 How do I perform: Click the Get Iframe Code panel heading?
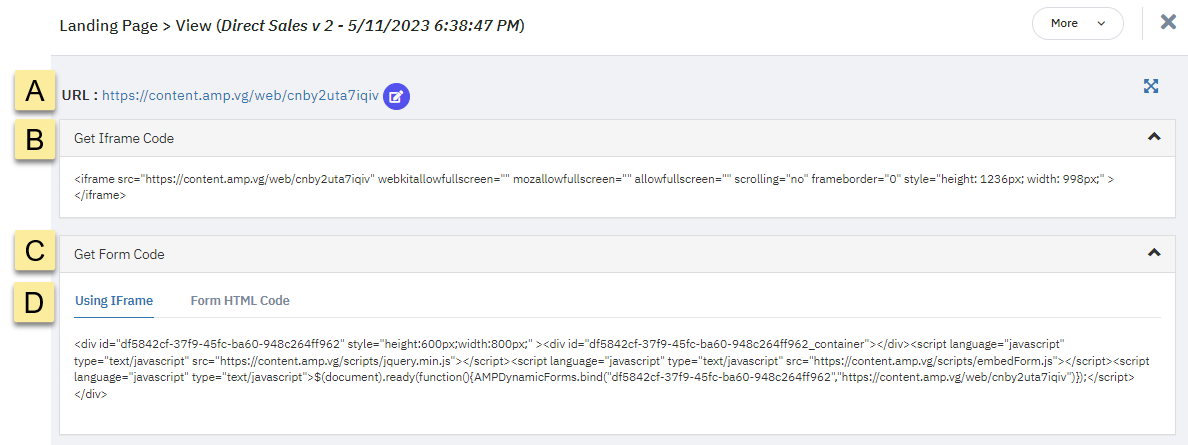[x=124, y=138]
